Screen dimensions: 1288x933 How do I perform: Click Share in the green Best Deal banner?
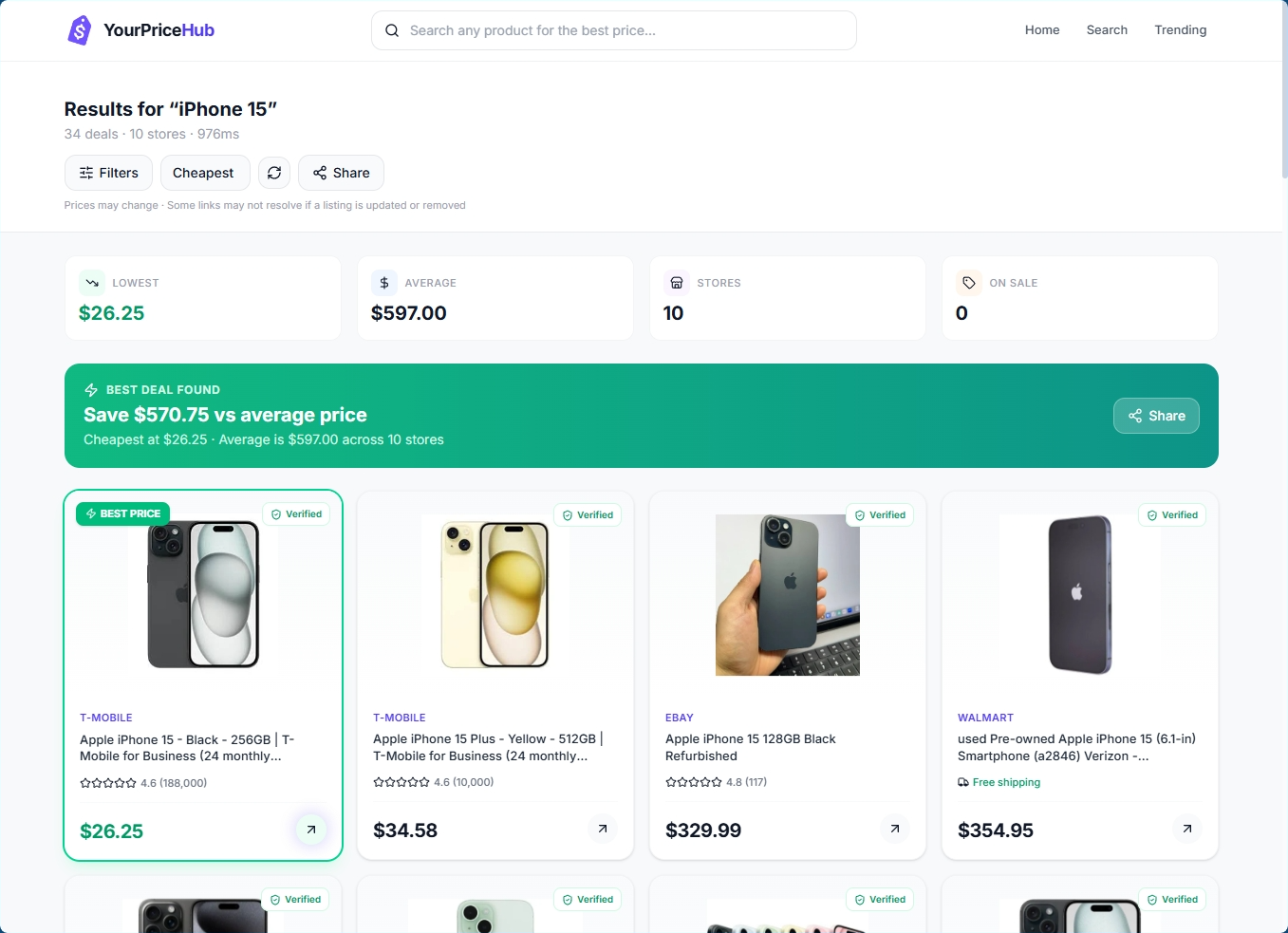click(1156, 416)
